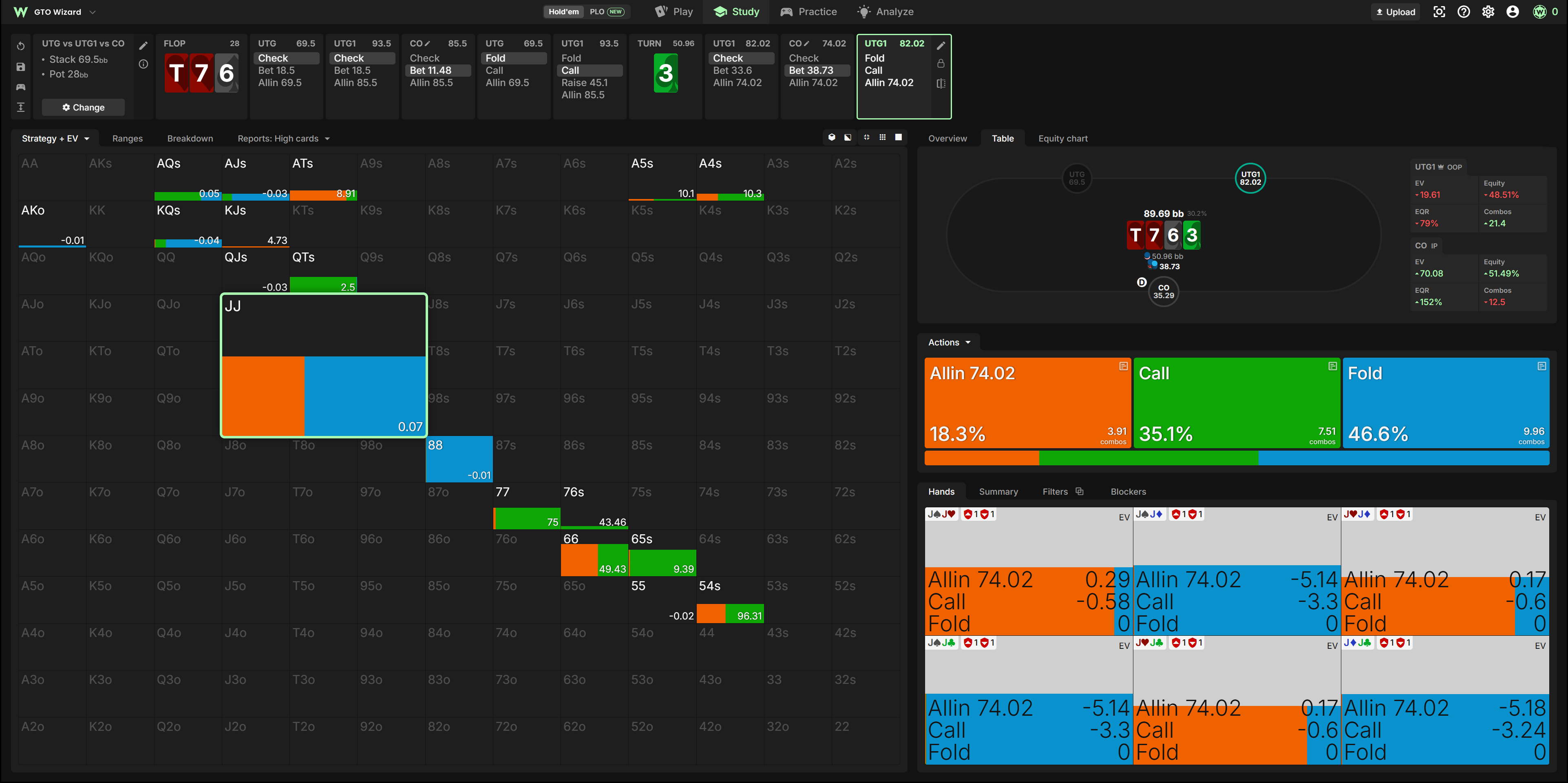Open the user account profile icon

1512,11
